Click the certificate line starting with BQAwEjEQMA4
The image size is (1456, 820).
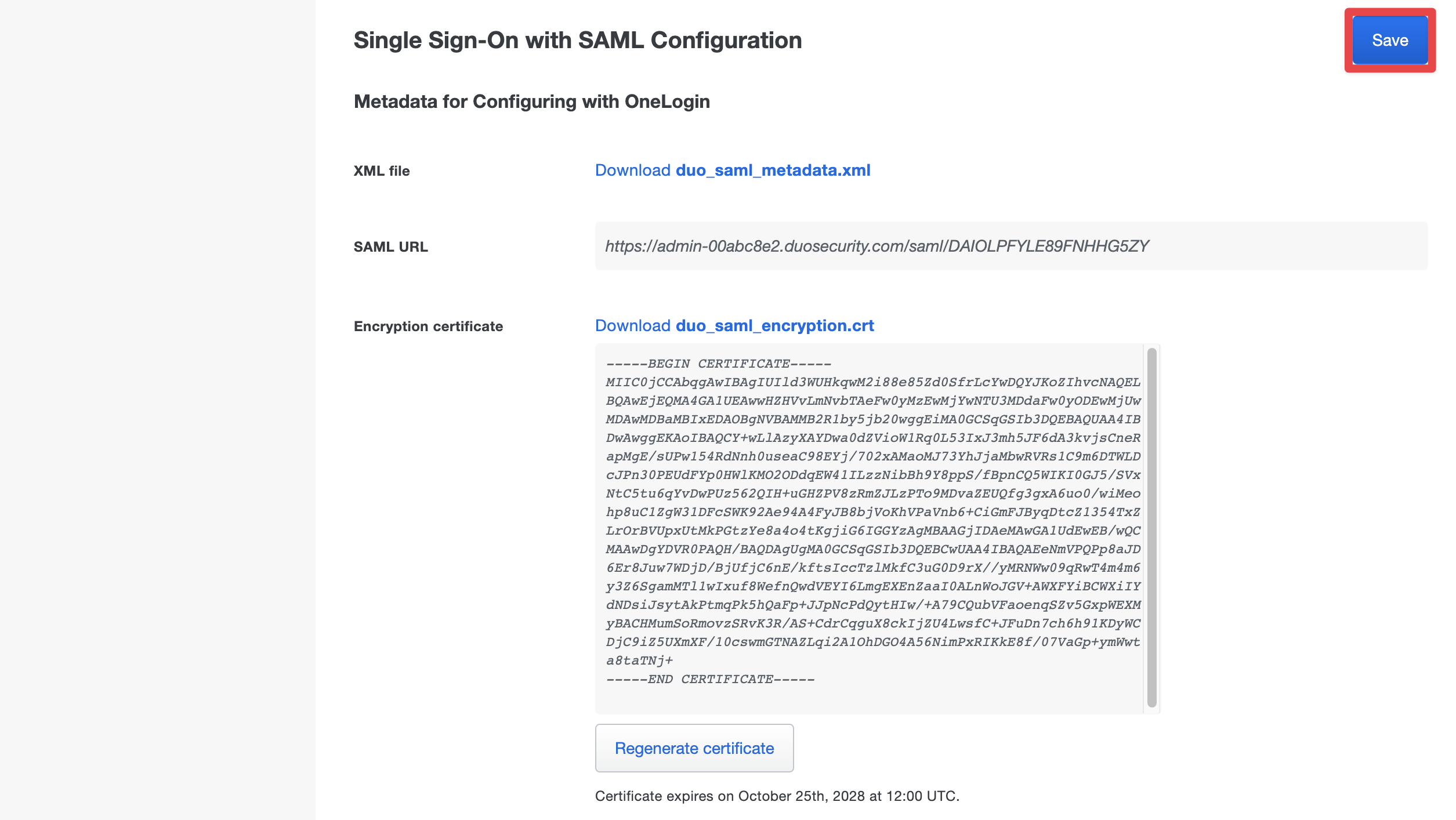pyautogui.click(x=873, y=401)
